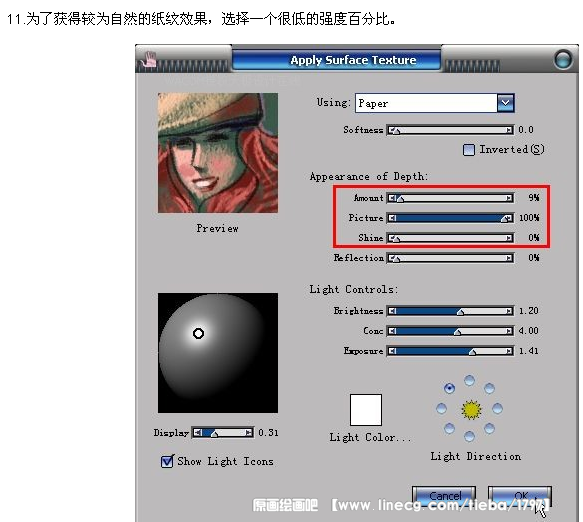583x522 pixels.
Task: Open the white Light Color swatch
Action: [x=366, y=410]
